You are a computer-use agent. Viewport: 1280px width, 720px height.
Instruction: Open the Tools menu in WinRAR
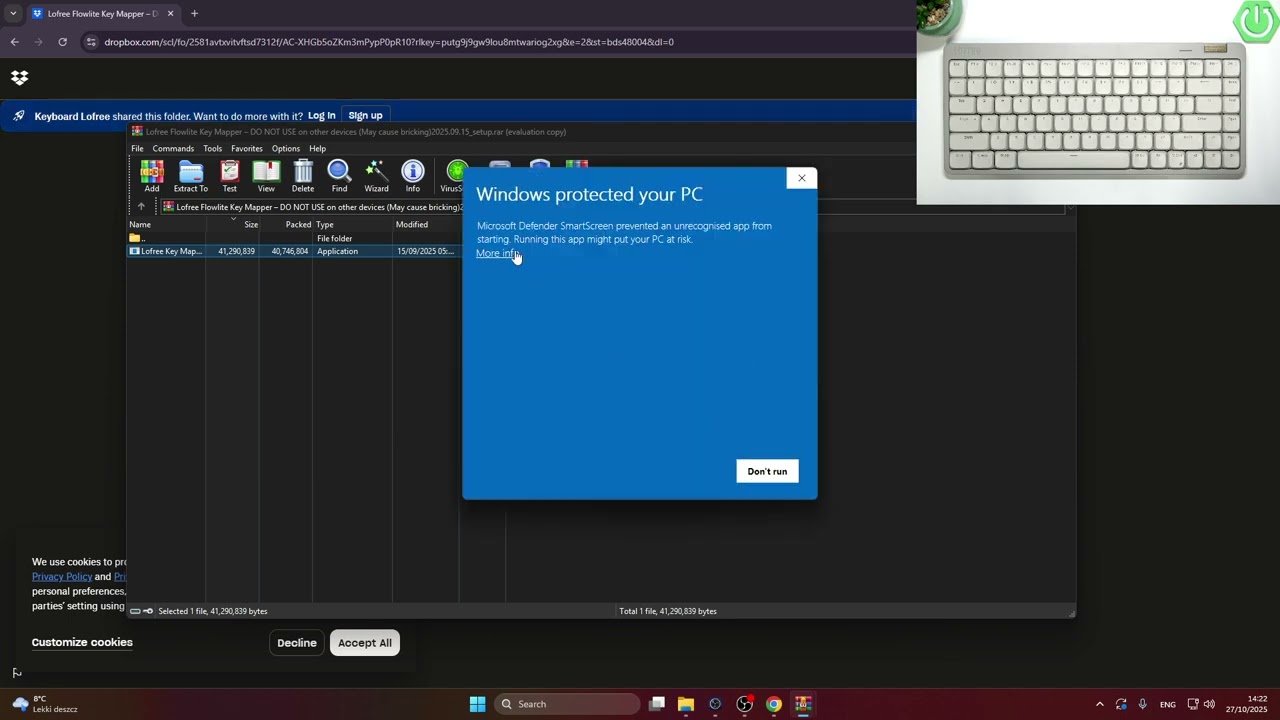point(212,149)
